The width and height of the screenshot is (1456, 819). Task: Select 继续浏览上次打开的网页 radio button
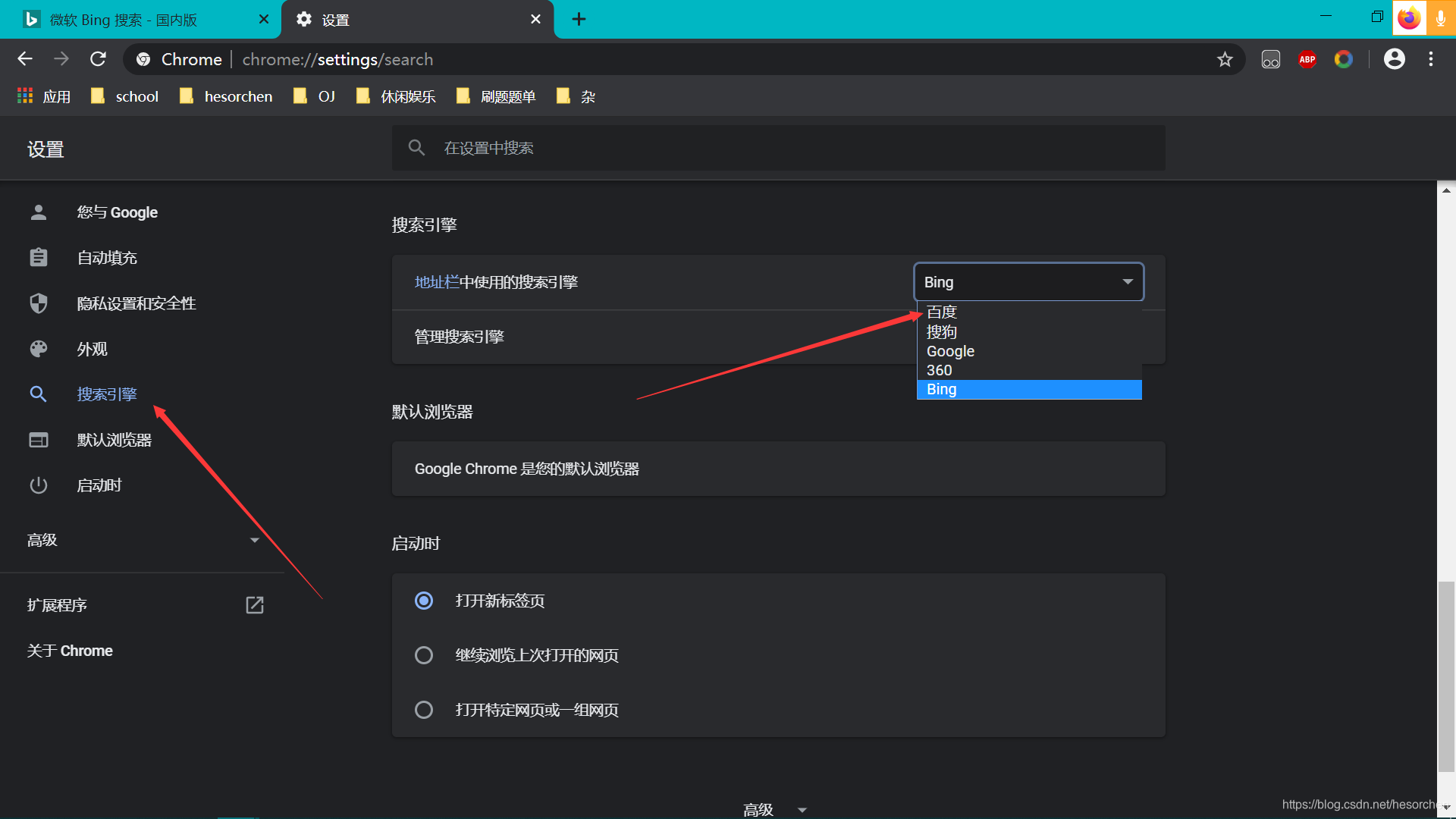(424, 655)
